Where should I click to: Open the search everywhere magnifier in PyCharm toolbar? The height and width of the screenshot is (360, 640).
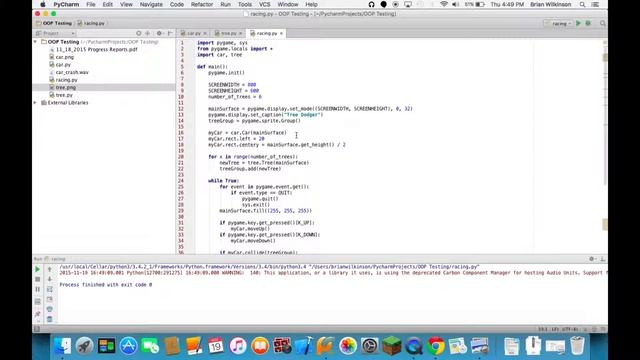click(x=602, y=23)
